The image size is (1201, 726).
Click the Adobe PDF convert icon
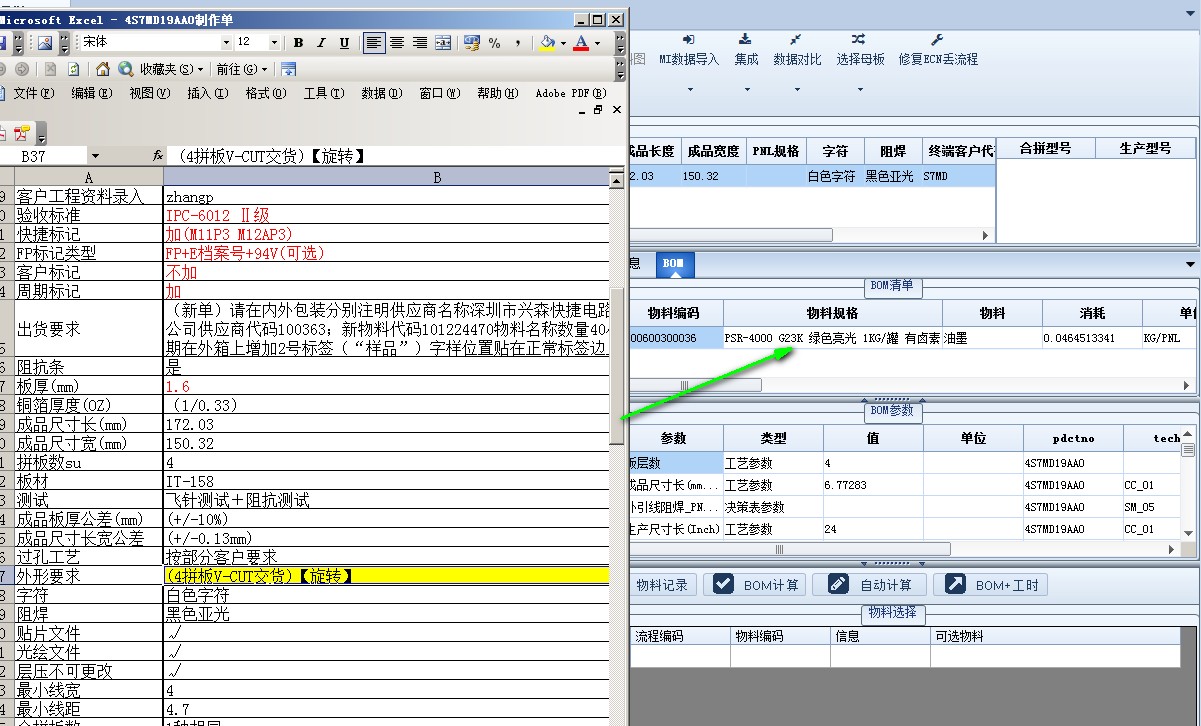coord(22,132)
